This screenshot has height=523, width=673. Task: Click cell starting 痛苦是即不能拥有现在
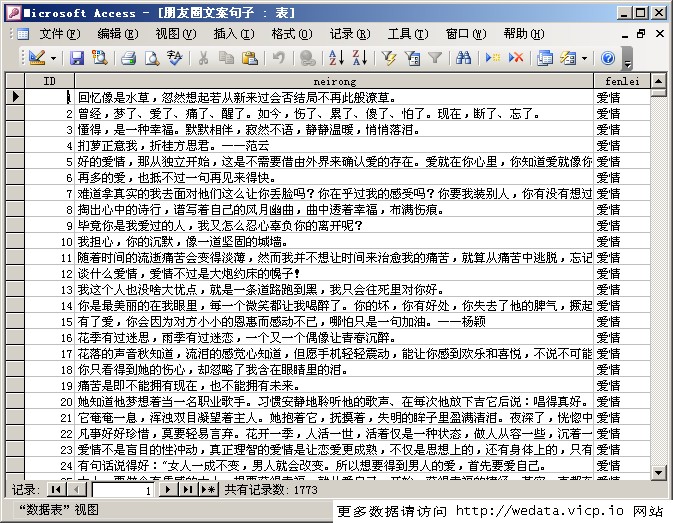click(334, 386)
